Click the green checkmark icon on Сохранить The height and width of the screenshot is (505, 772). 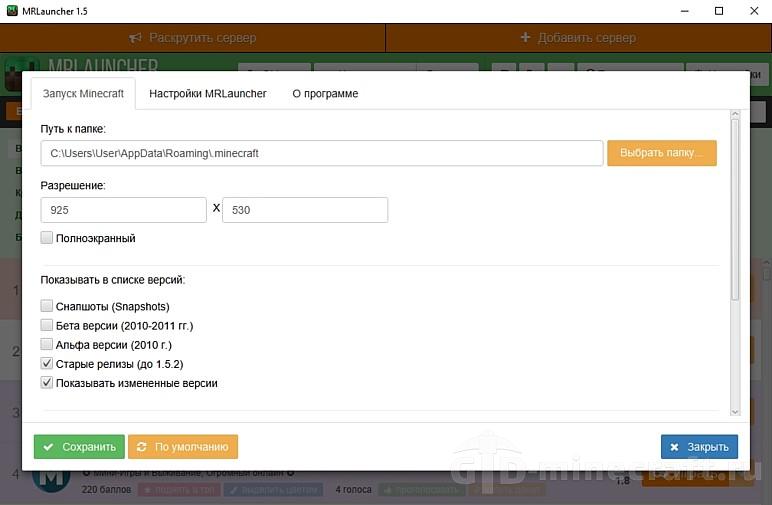(x=48, y=447)
